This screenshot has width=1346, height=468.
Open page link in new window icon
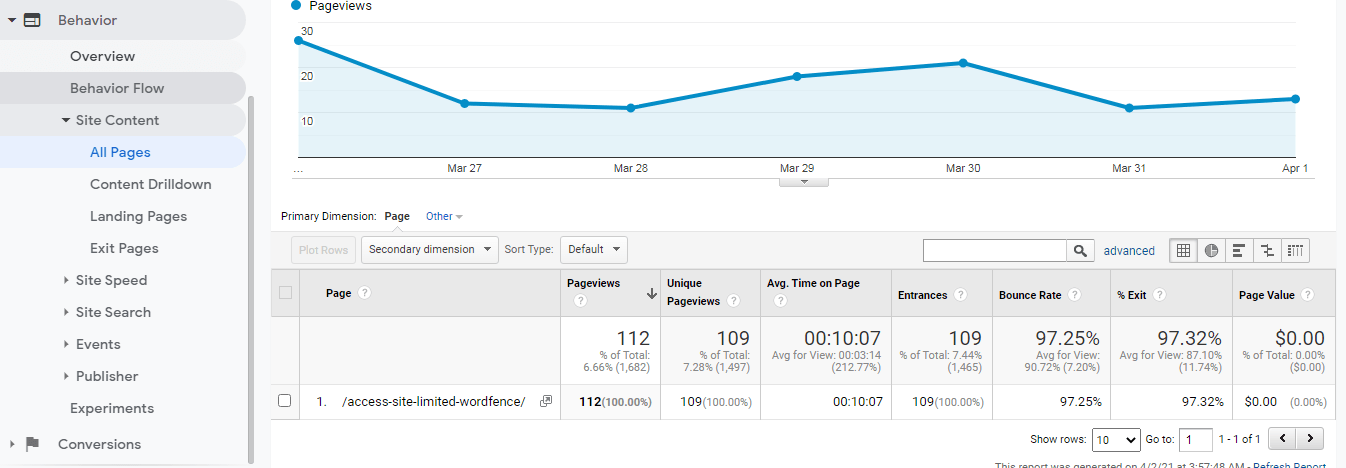point(545,401)
